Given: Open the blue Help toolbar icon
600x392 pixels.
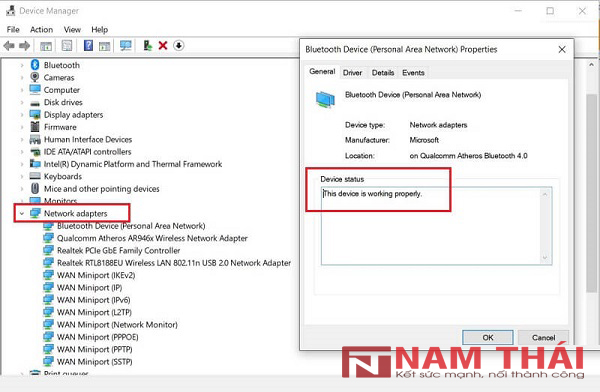Looking at the screenshot, I should coord(88,46).
